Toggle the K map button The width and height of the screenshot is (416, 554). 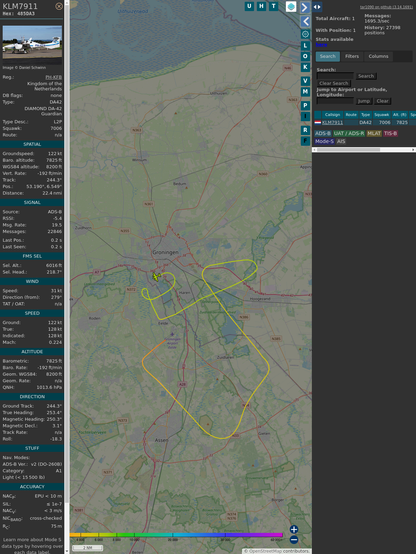click(305, 67)
